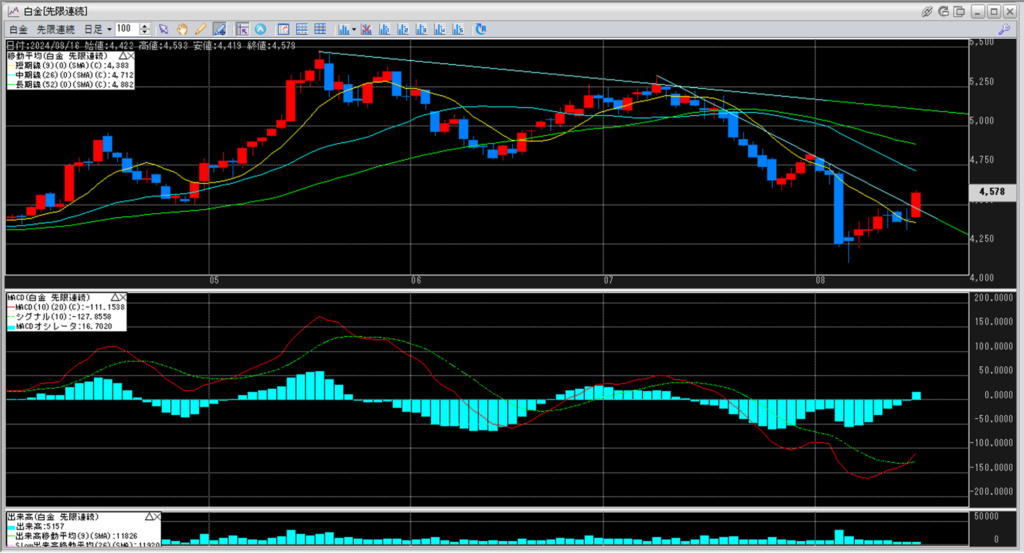The height and width of the screenshot is (553, 1024).
Task: Click the reload icon in title bar
Action: coord(943,10)
